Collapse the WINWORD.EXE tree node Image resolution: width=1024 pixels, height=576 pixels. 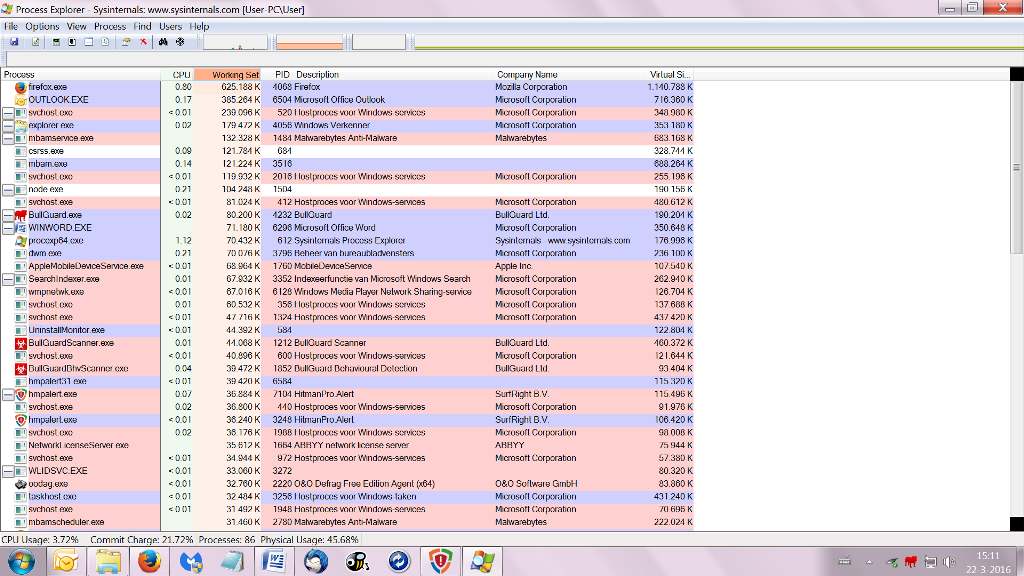tap(8, 228)
